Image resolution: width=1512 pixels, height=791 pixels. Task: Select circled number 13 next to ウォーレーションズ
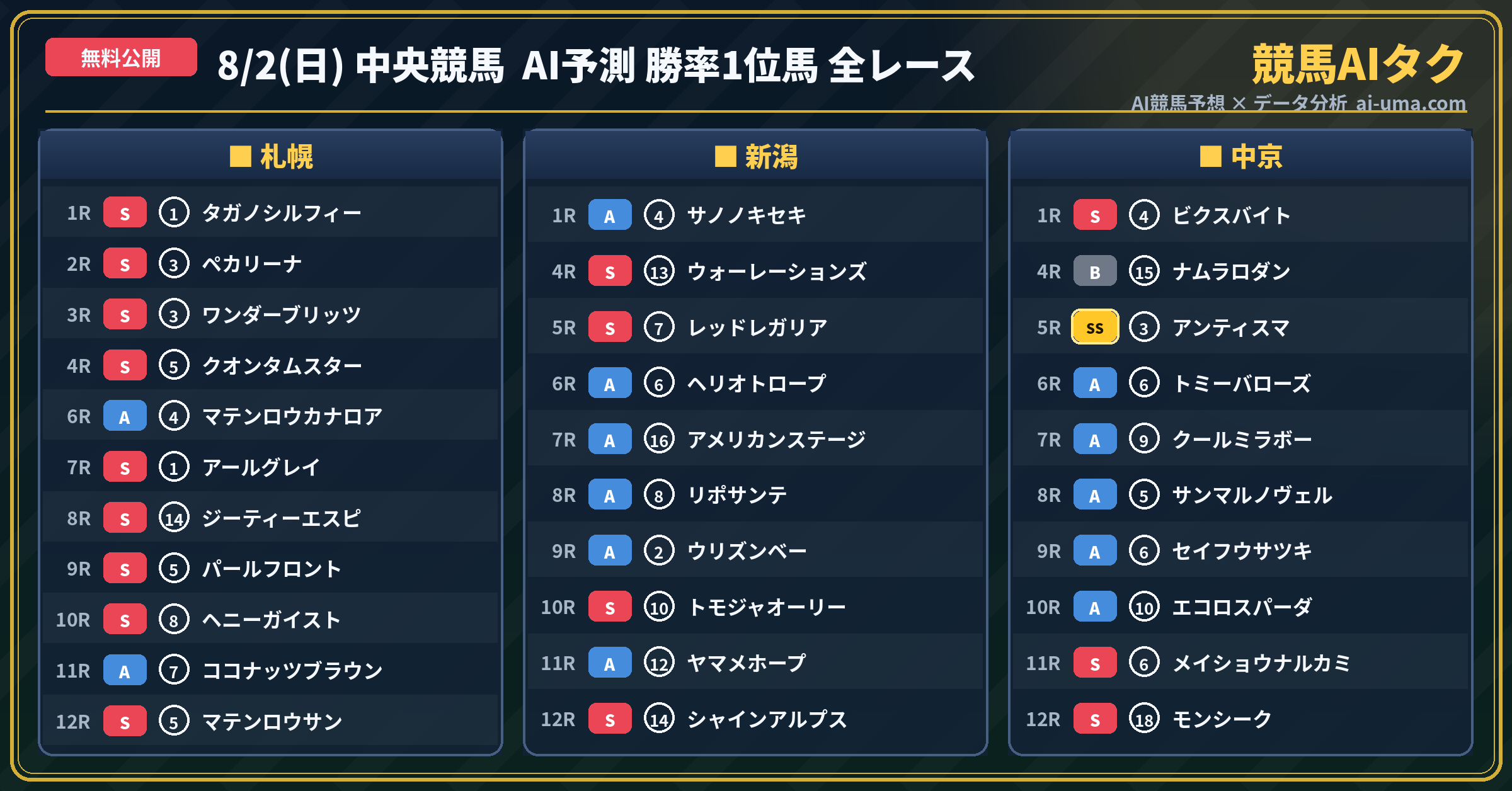click(x=659, y=271)
